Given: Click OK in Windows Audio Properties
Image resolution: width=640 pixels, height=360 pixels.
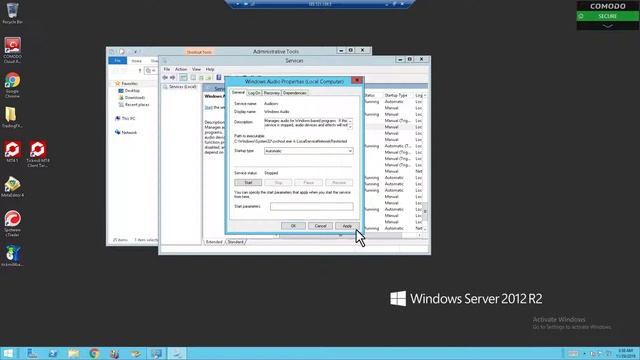Looking at the screenshot, I should 293,226.
